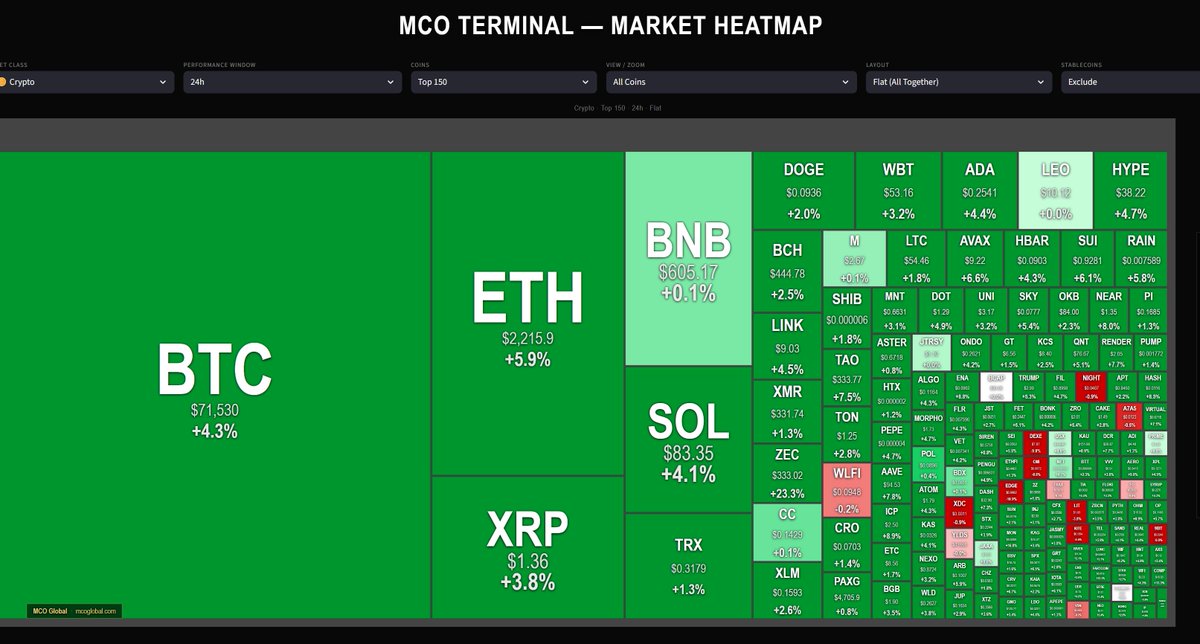Select the XRP heatmap tile
Screen dimensions: 1200x644
527,545
